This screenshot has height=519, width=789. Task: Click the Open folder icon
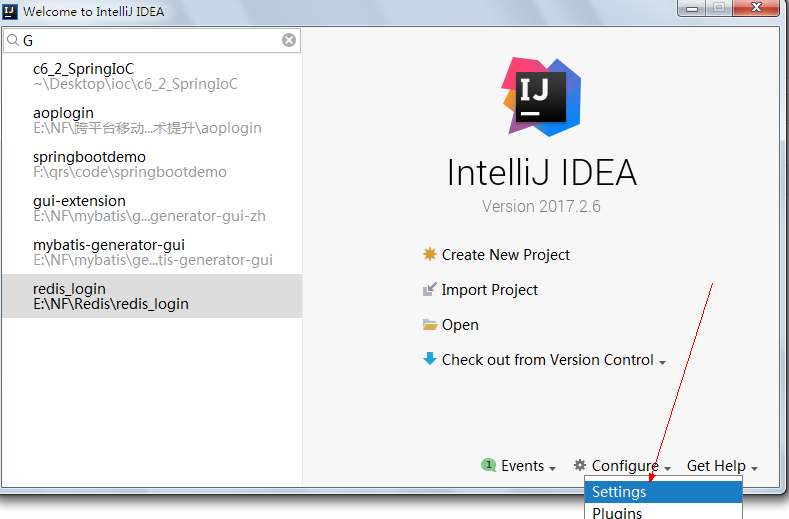point(430,325)
